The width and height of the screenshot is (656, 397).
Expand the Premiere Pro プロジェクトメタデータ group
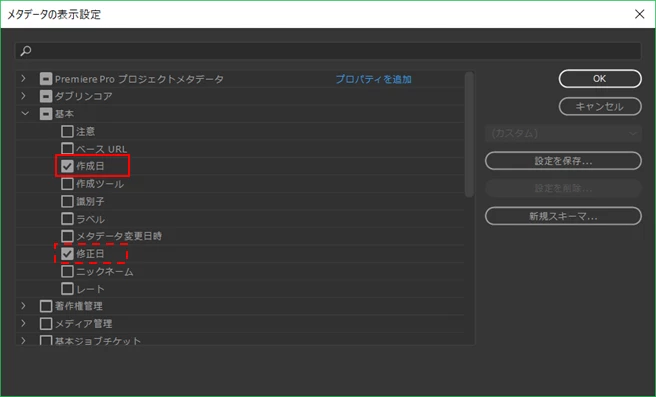23,79
